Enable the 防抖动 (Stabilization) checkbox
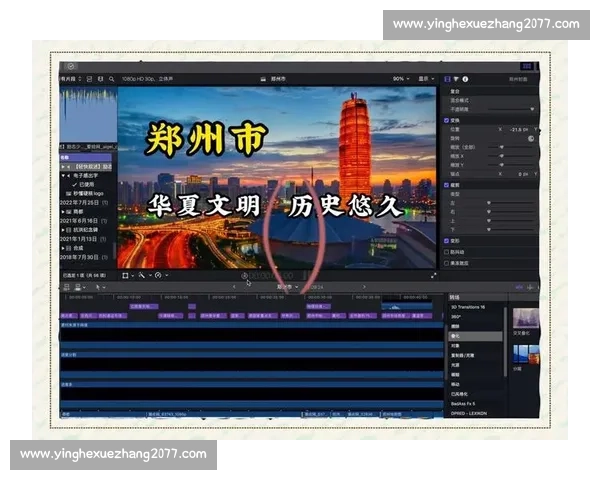 tap(446, 252)
